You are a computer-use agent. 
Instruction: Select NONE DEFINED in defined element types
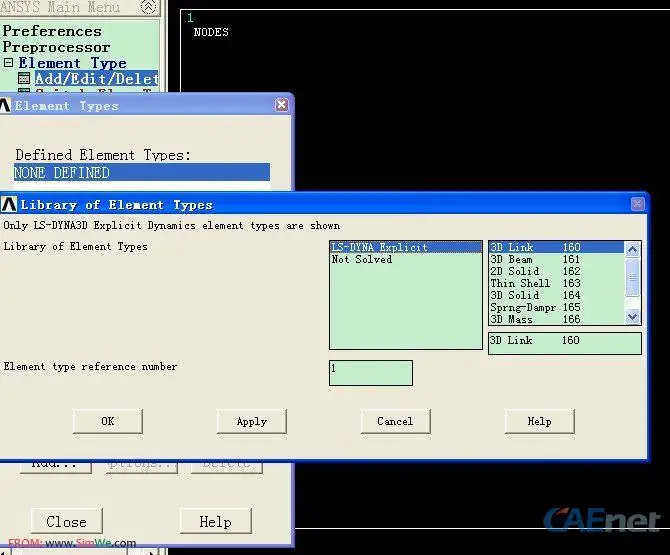[x=141, y=173]
